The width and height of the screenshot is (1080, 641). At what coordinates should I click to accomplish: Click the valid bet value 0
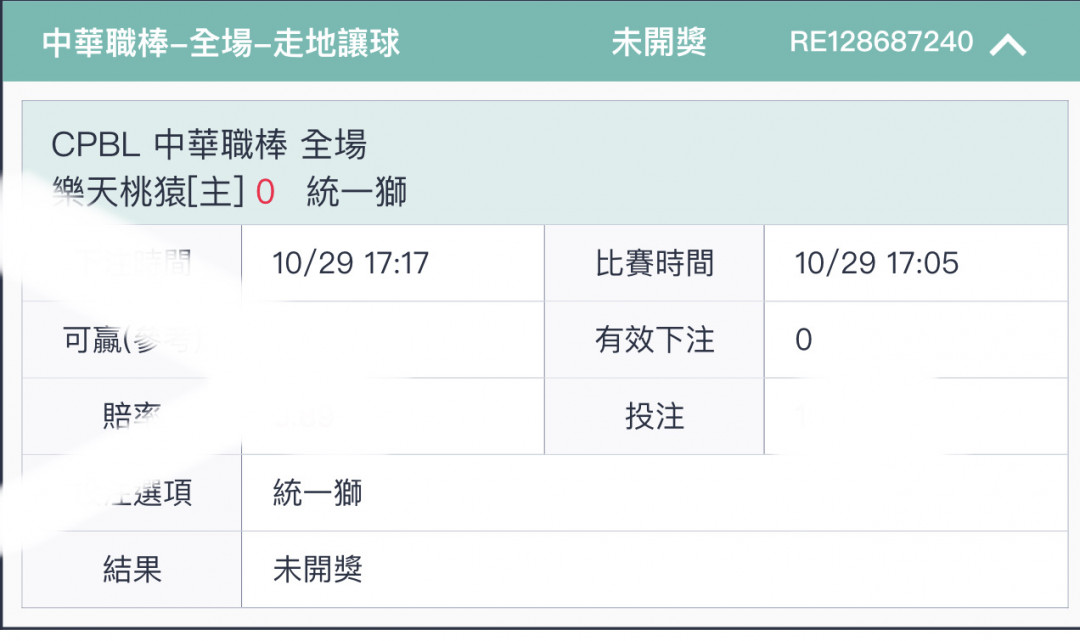(803, 339)
